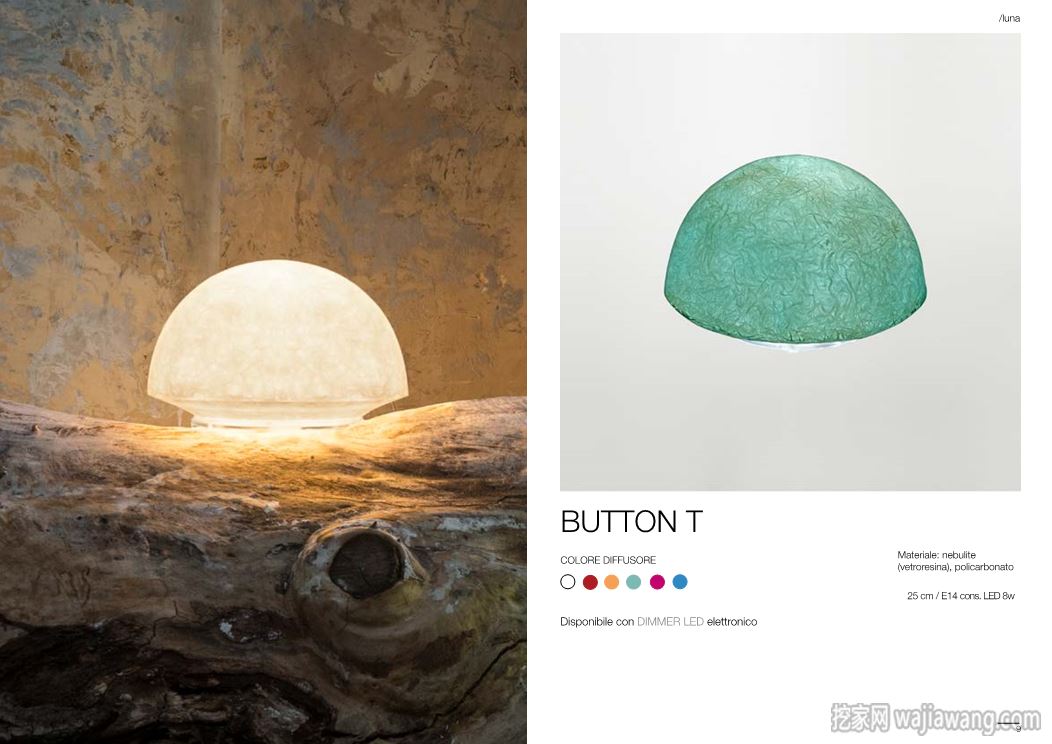Select the red diffuser color swatch
This screenshot has width=1052, height=744.
[590, 582]
